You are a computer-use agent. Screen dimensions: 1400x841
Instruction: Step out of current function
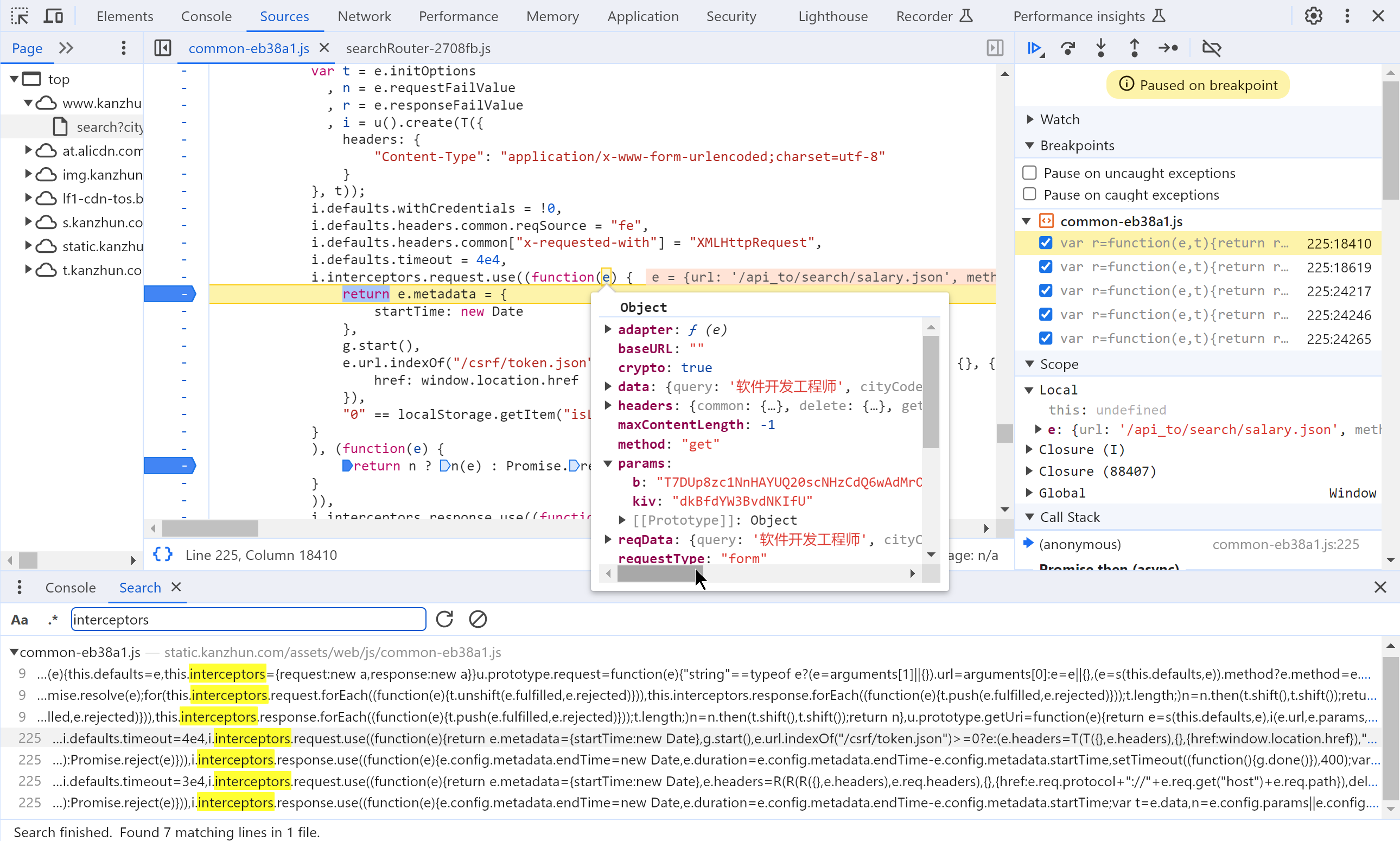pyautogui.click(x=1134, y=48)
